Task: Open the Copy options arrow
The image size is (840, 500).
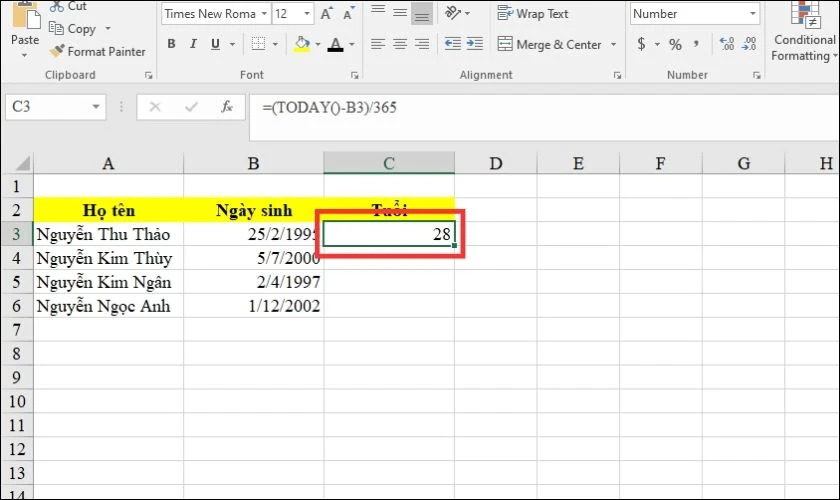Action: pyautogui.click(x=108, y=28)
